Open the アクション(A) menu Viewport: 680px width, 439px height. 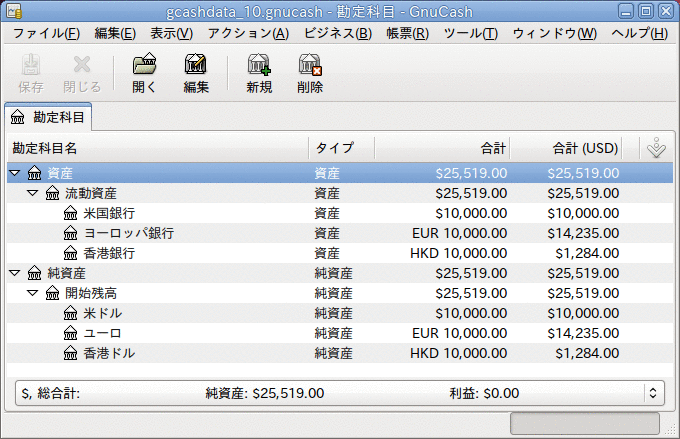coord(248,33)
